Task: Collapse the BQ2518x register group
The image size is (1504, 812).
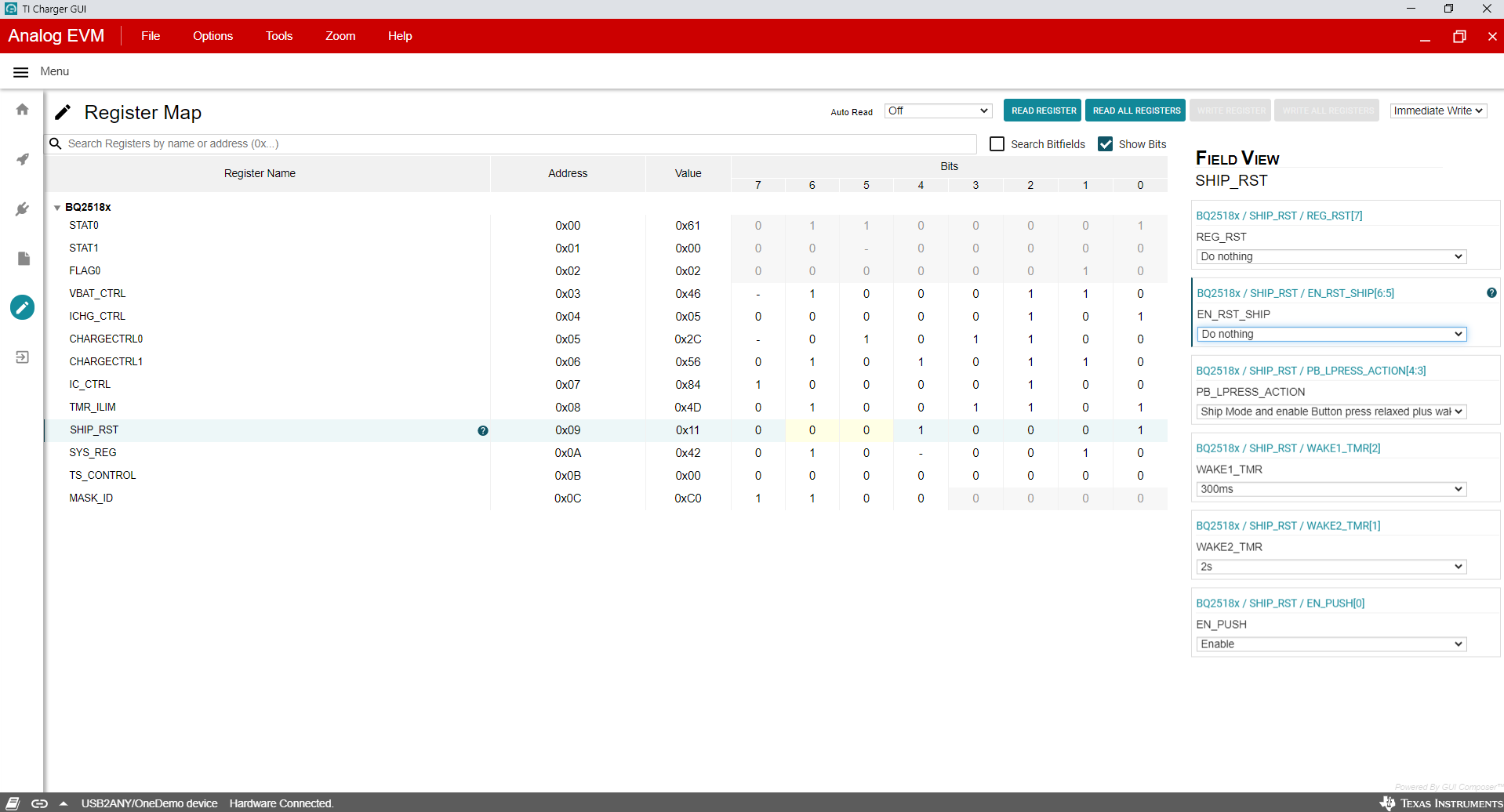Action: pyautogui.click(x=57, y=208)
